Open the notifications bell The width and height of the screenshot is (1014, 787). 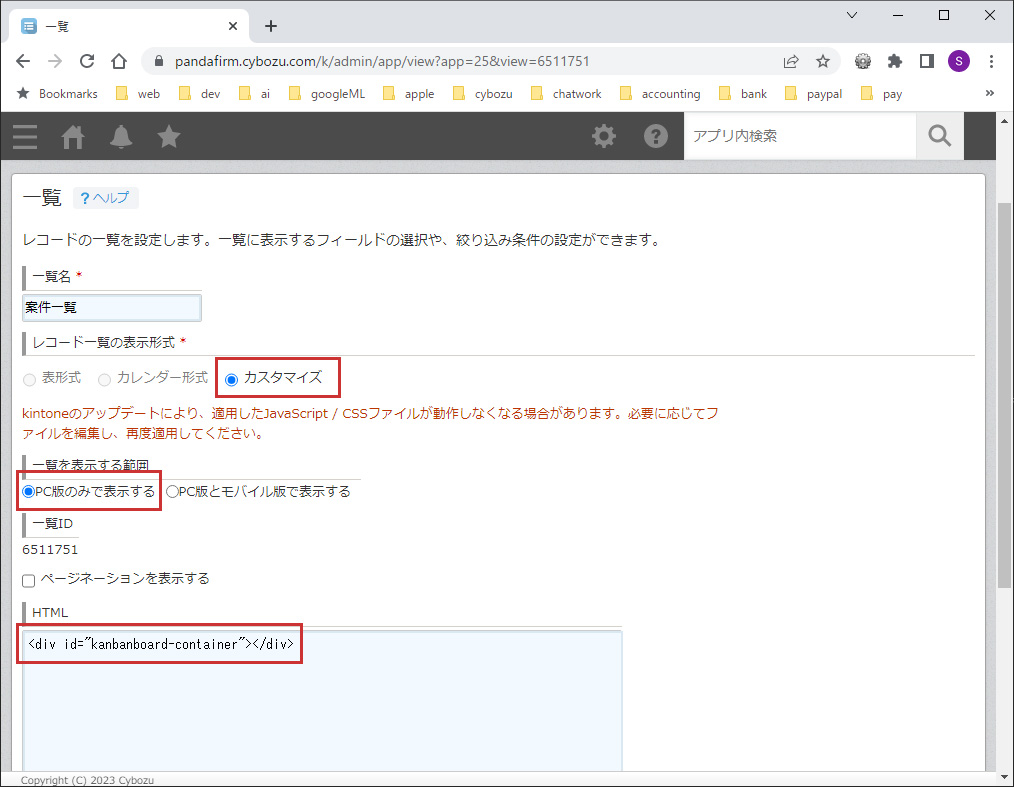pyautogui.click(x=121, y=136)
